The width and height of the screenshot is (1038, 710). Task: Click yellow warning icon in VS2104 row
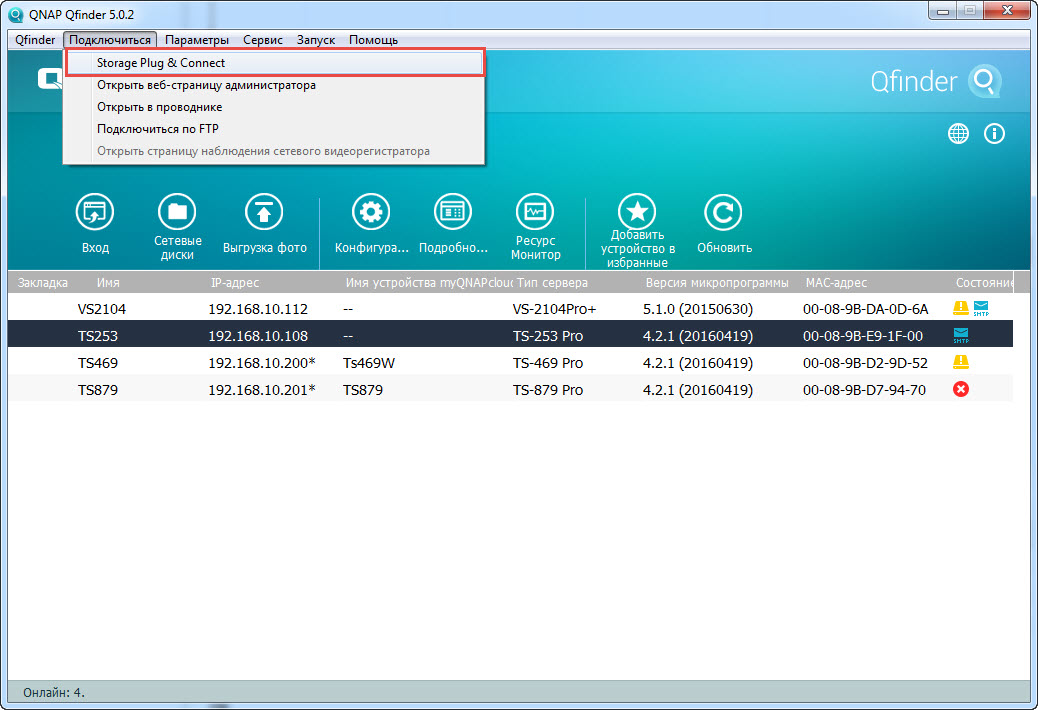961,308
